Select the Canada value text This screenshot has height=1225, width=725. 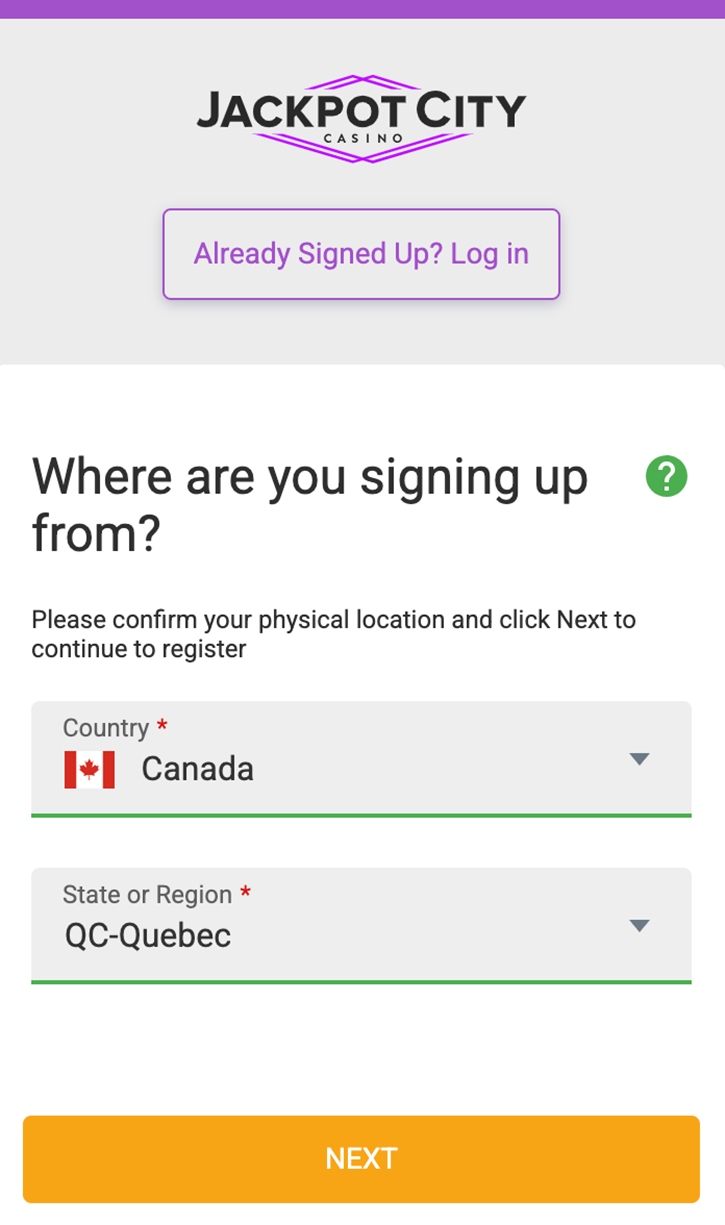(x=197, y=769)
